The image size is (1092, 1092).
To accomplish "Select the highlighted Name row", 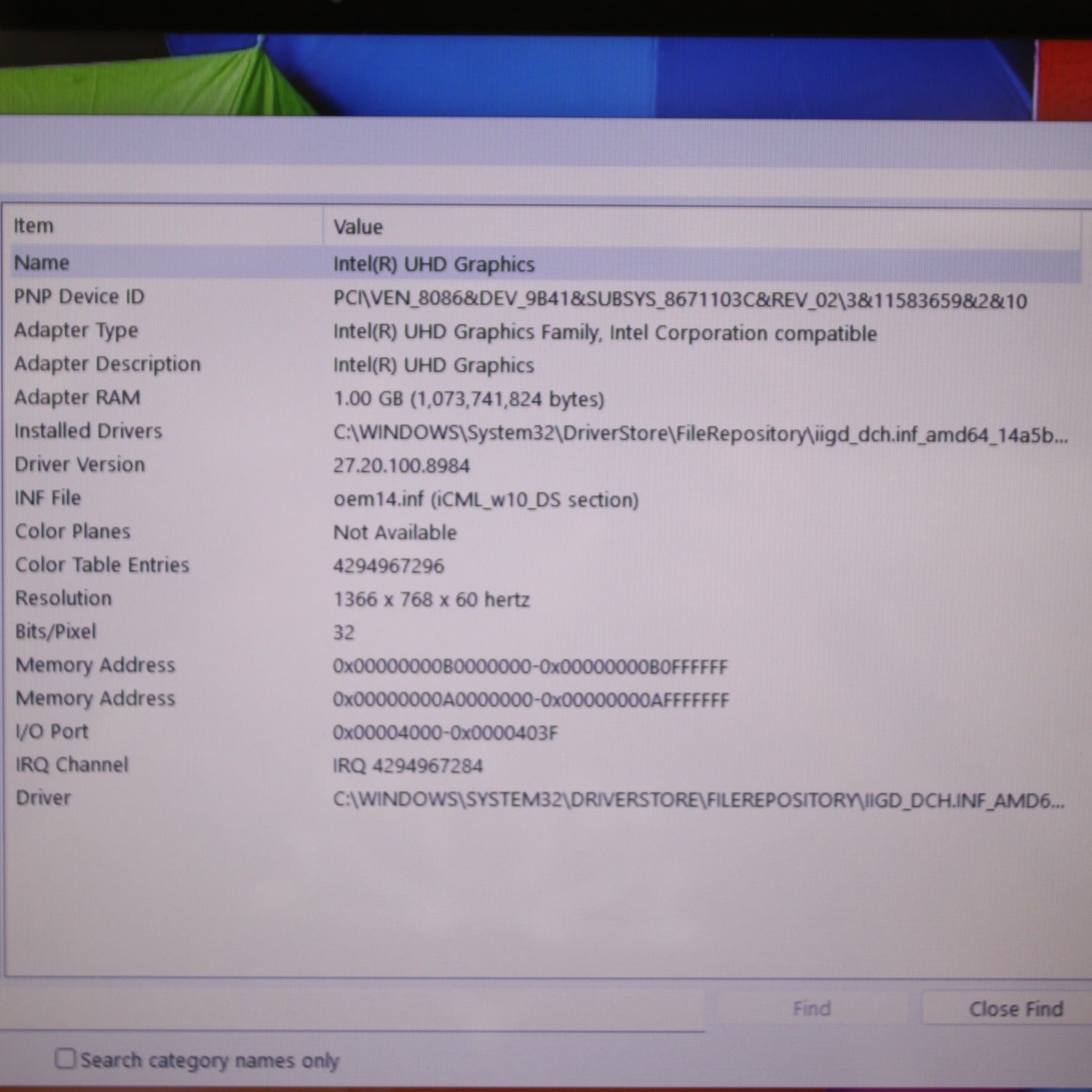I will 42,263.
